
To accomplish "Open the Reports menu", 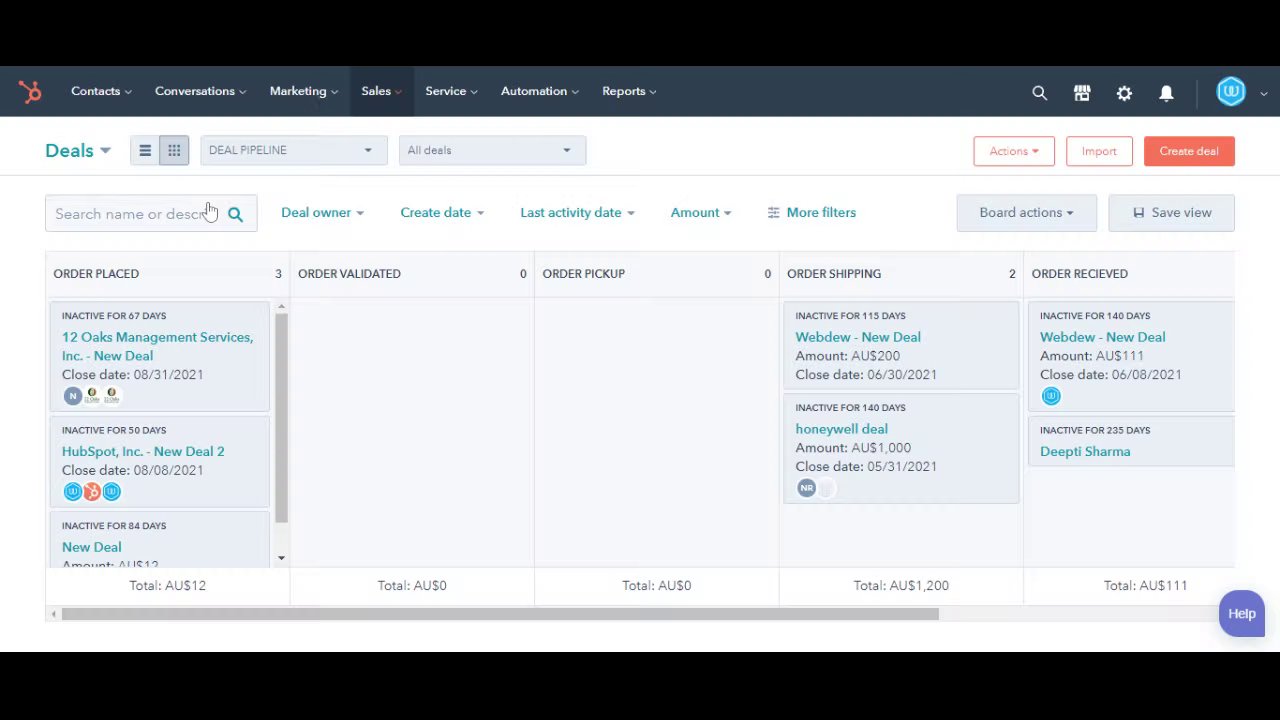I will (x=629, y=91).
